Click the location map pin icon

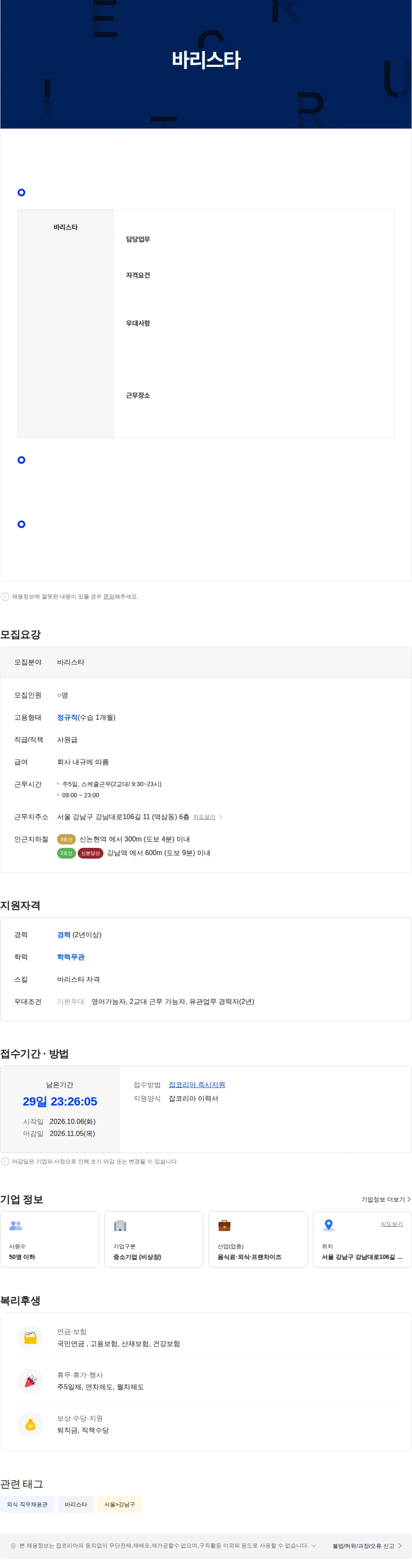[328, 1226]
